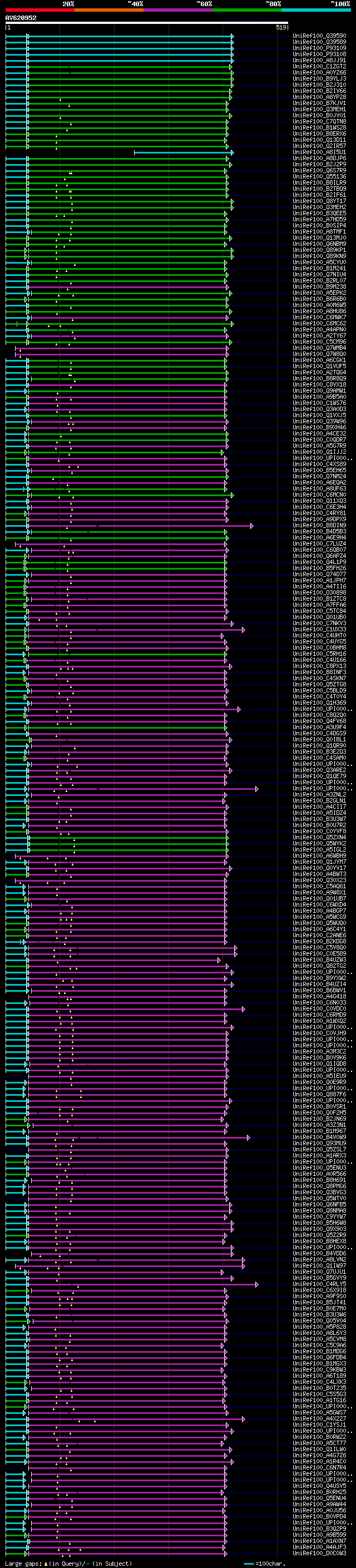
Task: Click the UniRef100_A7FFA6 label
Action: pos(319,605)
